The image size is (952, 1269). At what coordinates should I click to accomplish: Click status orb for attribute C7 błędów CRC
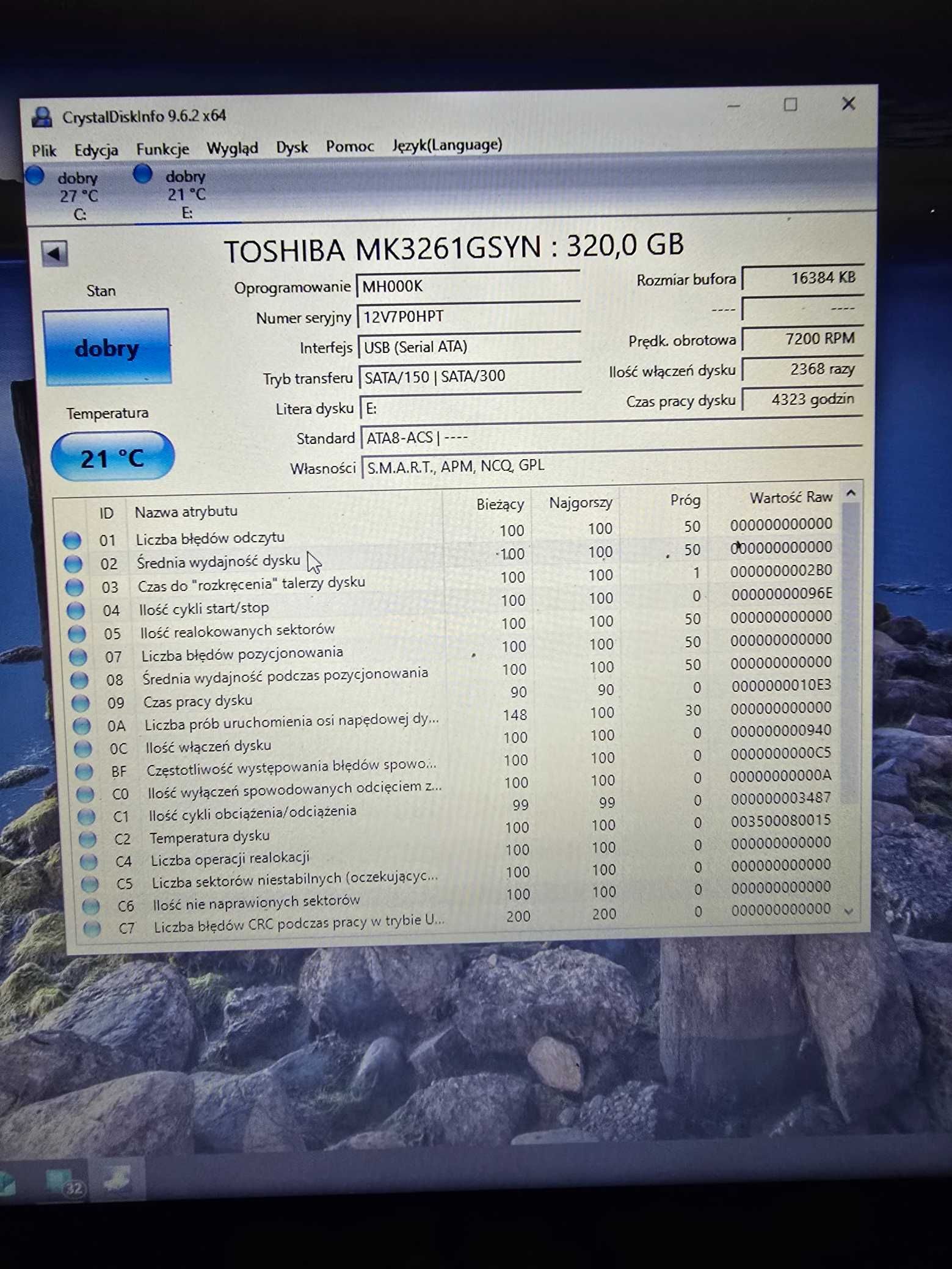click(93, 928)
